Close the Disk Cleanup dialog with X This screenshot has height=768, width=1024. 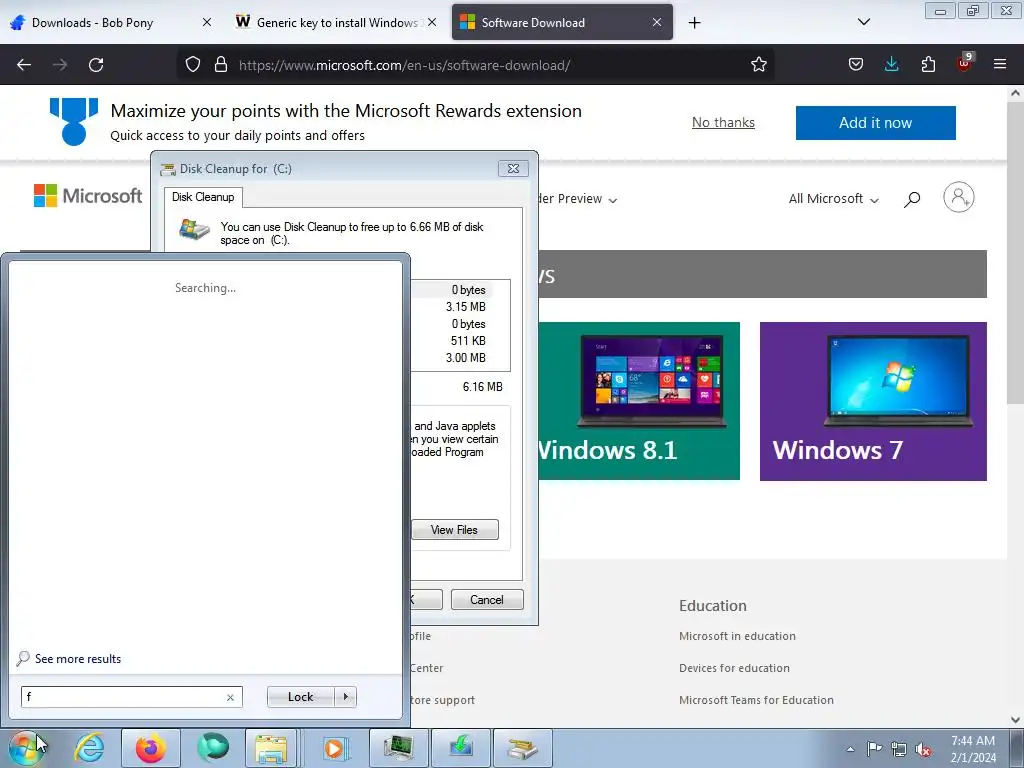[x=513, y=168]
